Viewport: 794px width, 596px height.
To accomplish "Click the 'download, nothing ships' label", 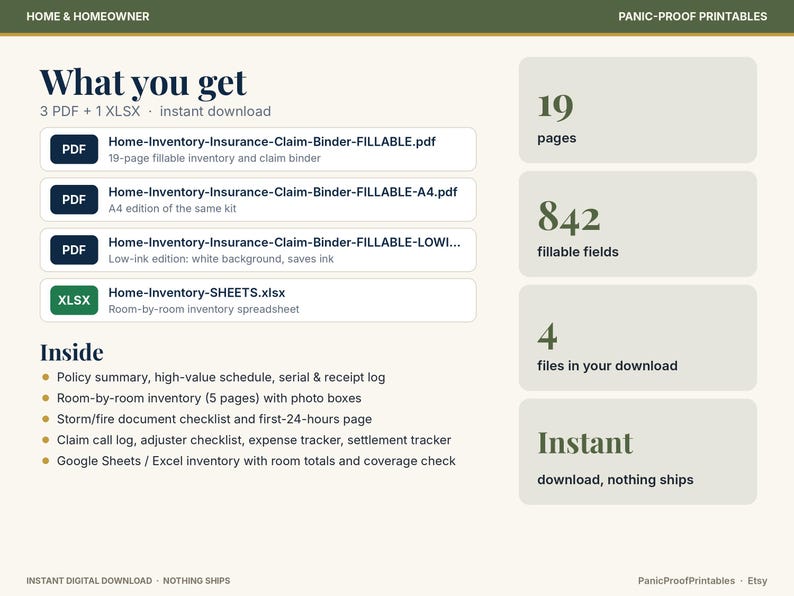I will coord(615,480).
